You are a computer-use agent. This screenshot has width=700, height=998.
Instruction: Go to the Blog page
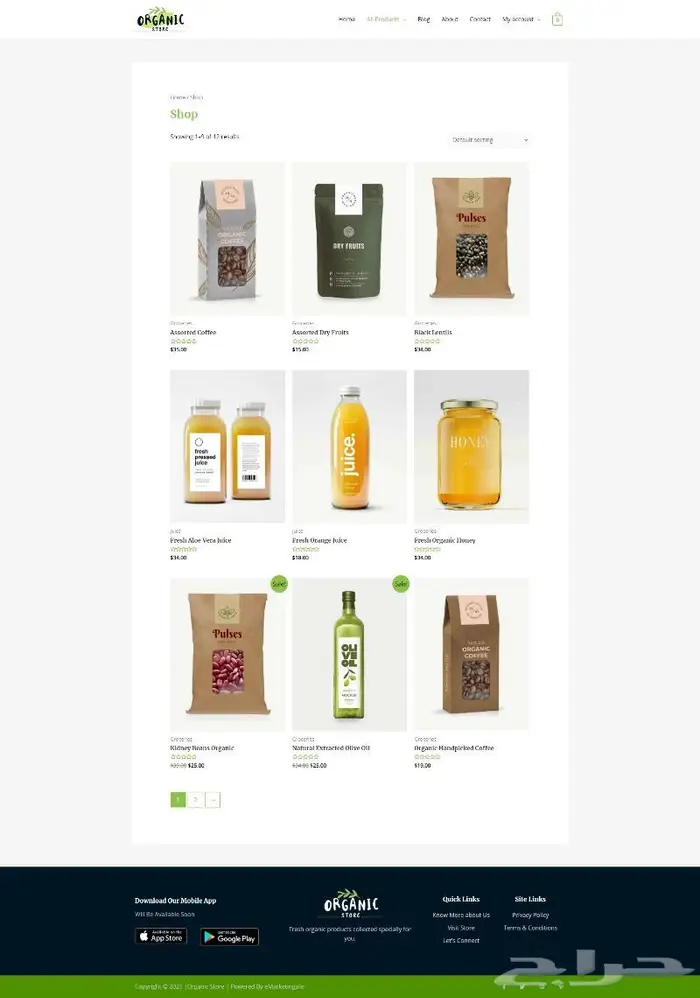pyautogui.click(x=424, y=19)
